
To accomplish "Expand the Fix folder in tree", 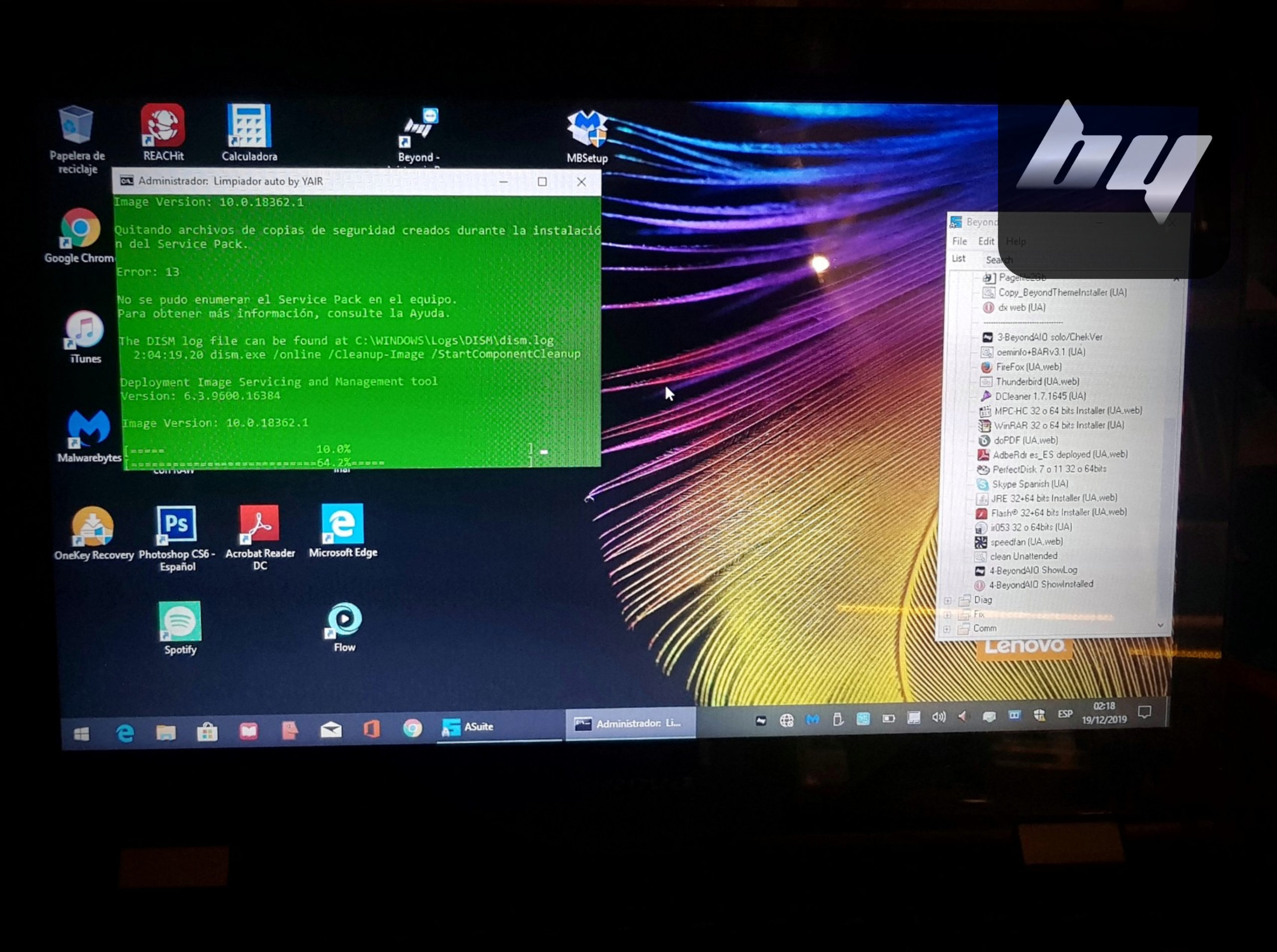I will [x=947, y=615].
